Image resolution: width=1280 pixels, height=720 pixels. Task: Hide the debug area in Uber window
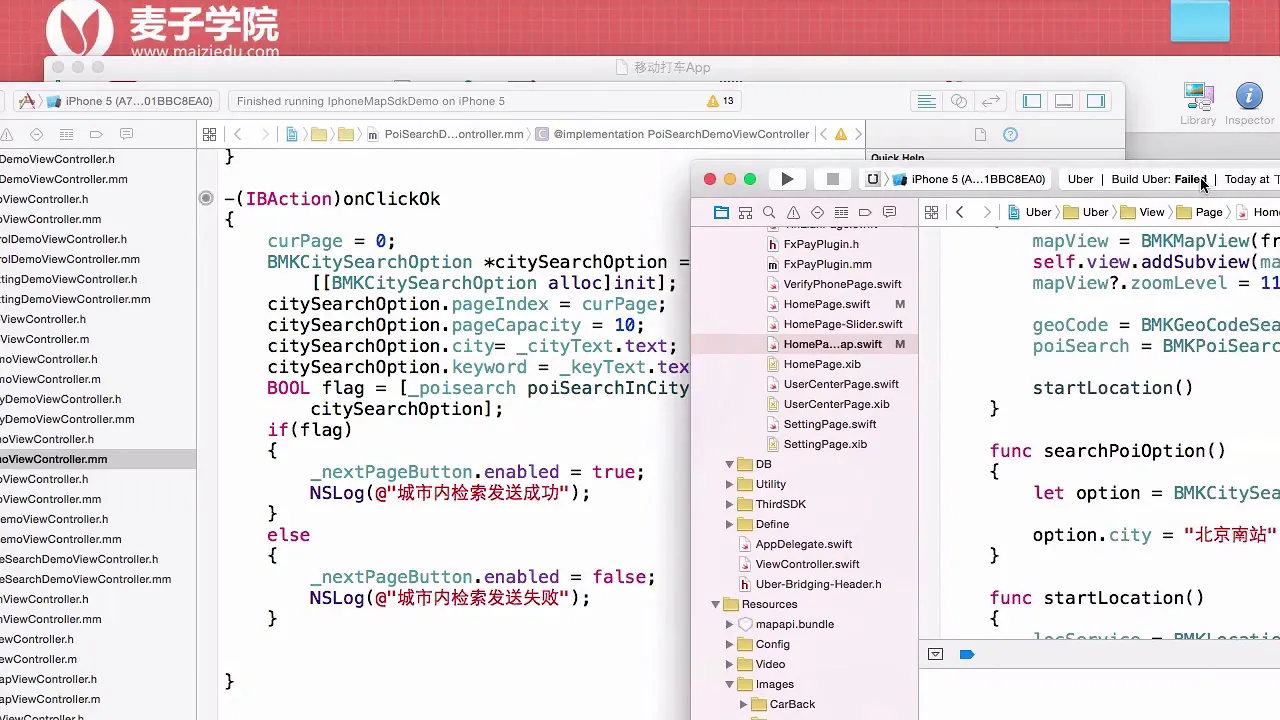point(936,654)
